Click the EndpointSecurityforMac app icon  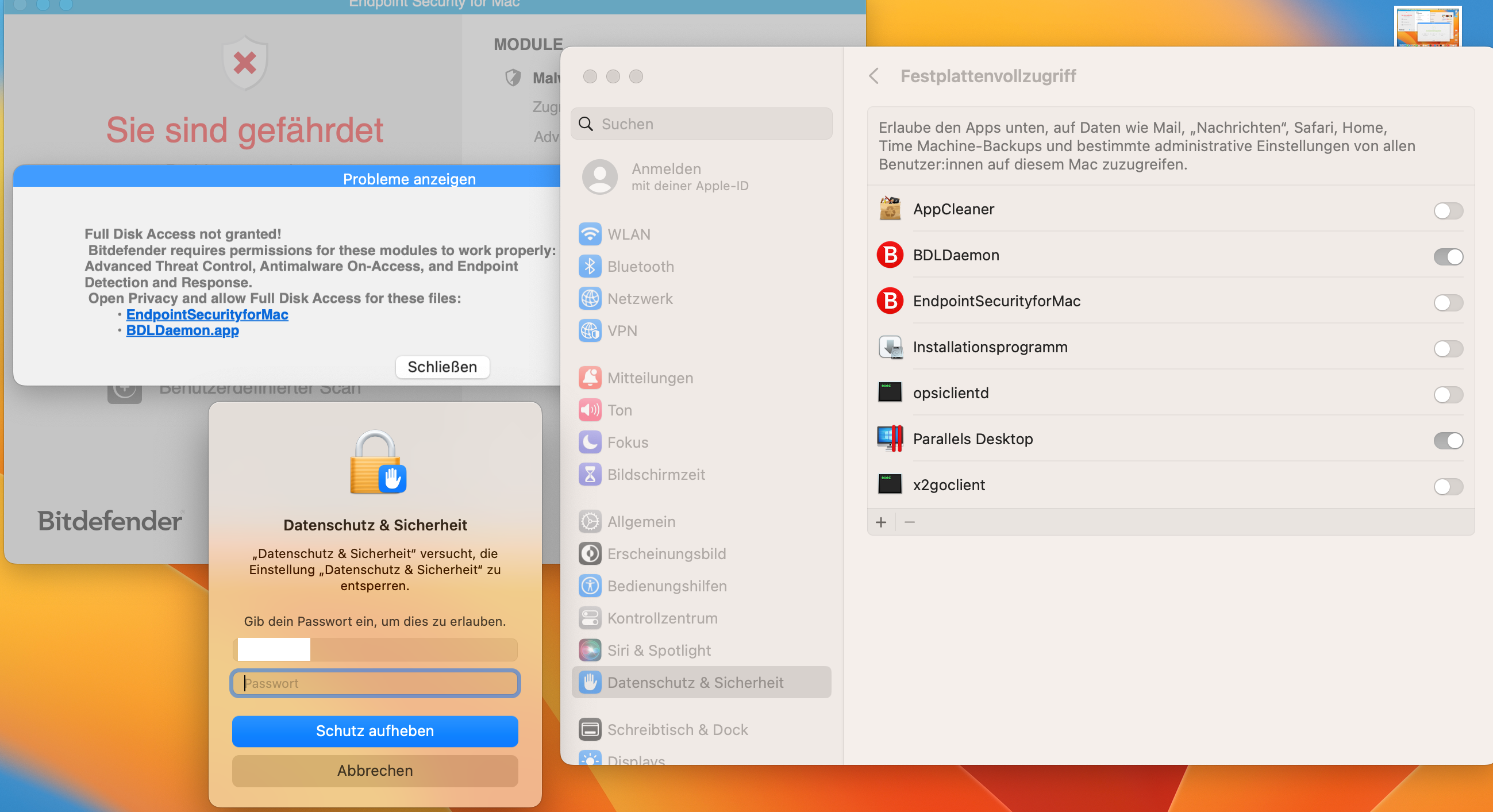[x=890, y=301]
